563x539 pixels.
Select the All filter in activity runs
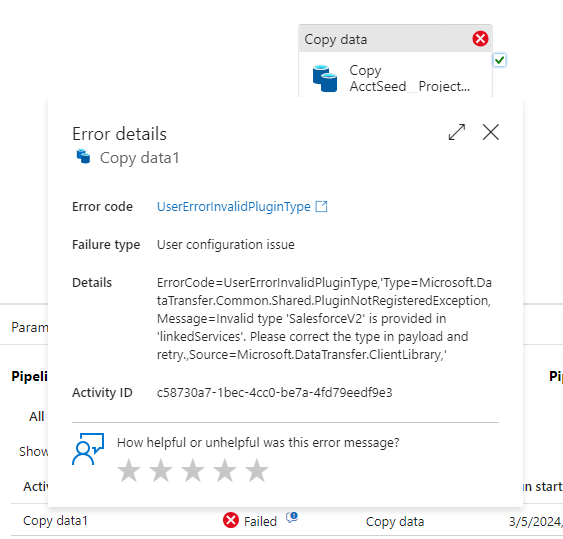37,417
